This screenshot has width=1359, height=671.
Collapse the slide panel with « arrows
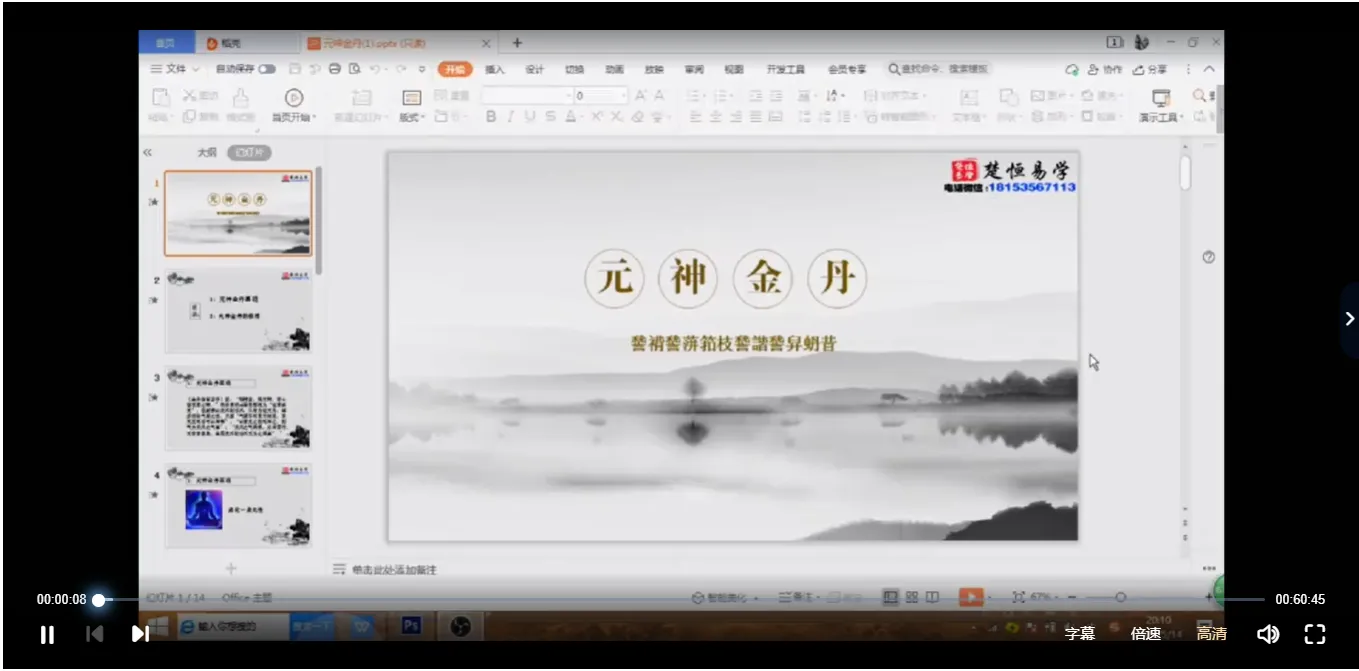pos(148,153)
